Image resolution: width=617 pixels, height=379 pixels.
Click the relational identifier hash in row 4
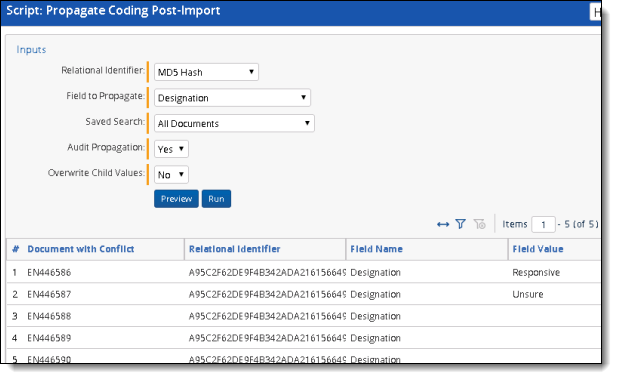pyautogui.click(x=267, y=338)
